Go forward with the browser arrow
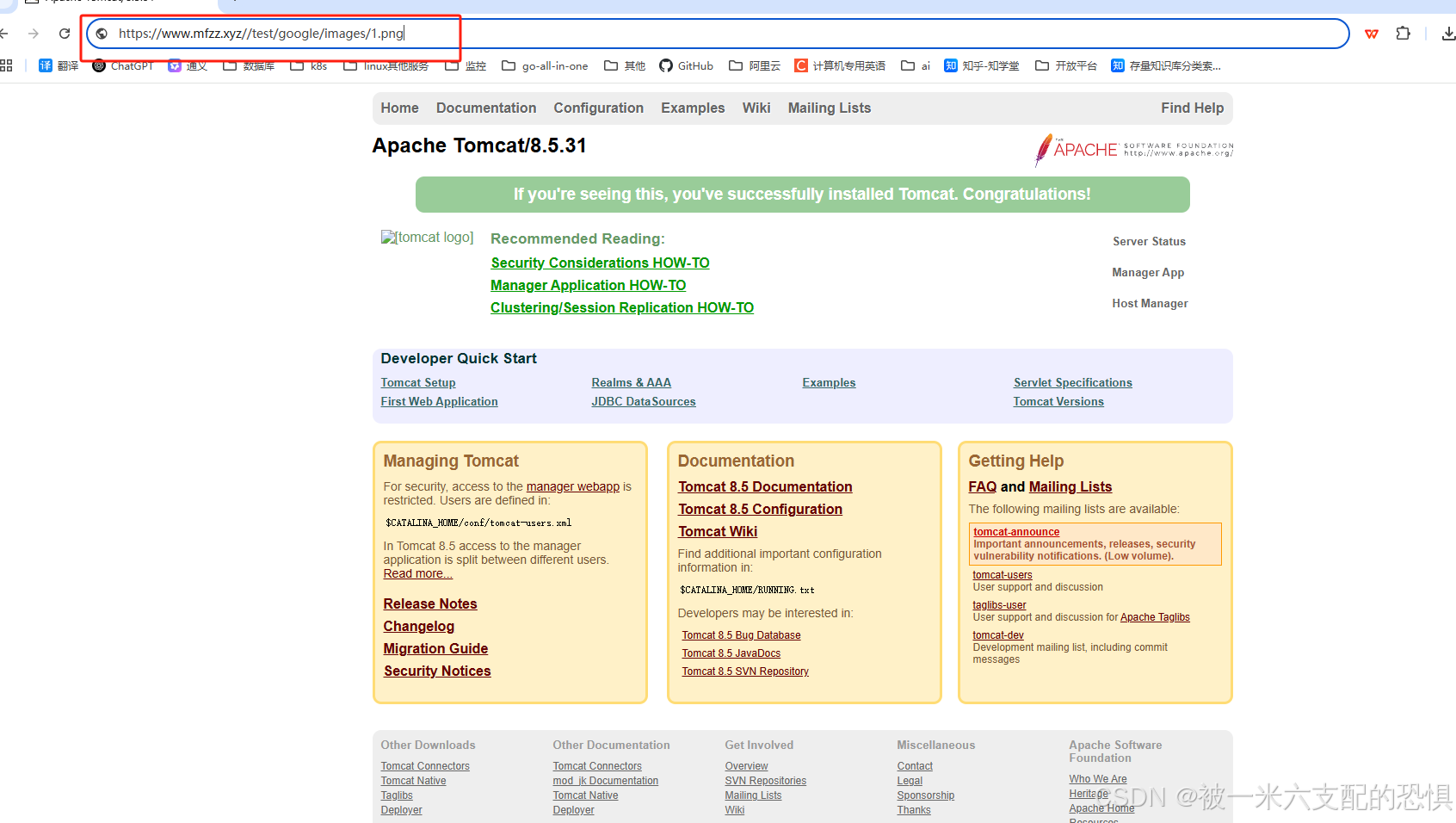This screenshot has width=1456, height=823. pyautogui.click(x=34, y=34)
